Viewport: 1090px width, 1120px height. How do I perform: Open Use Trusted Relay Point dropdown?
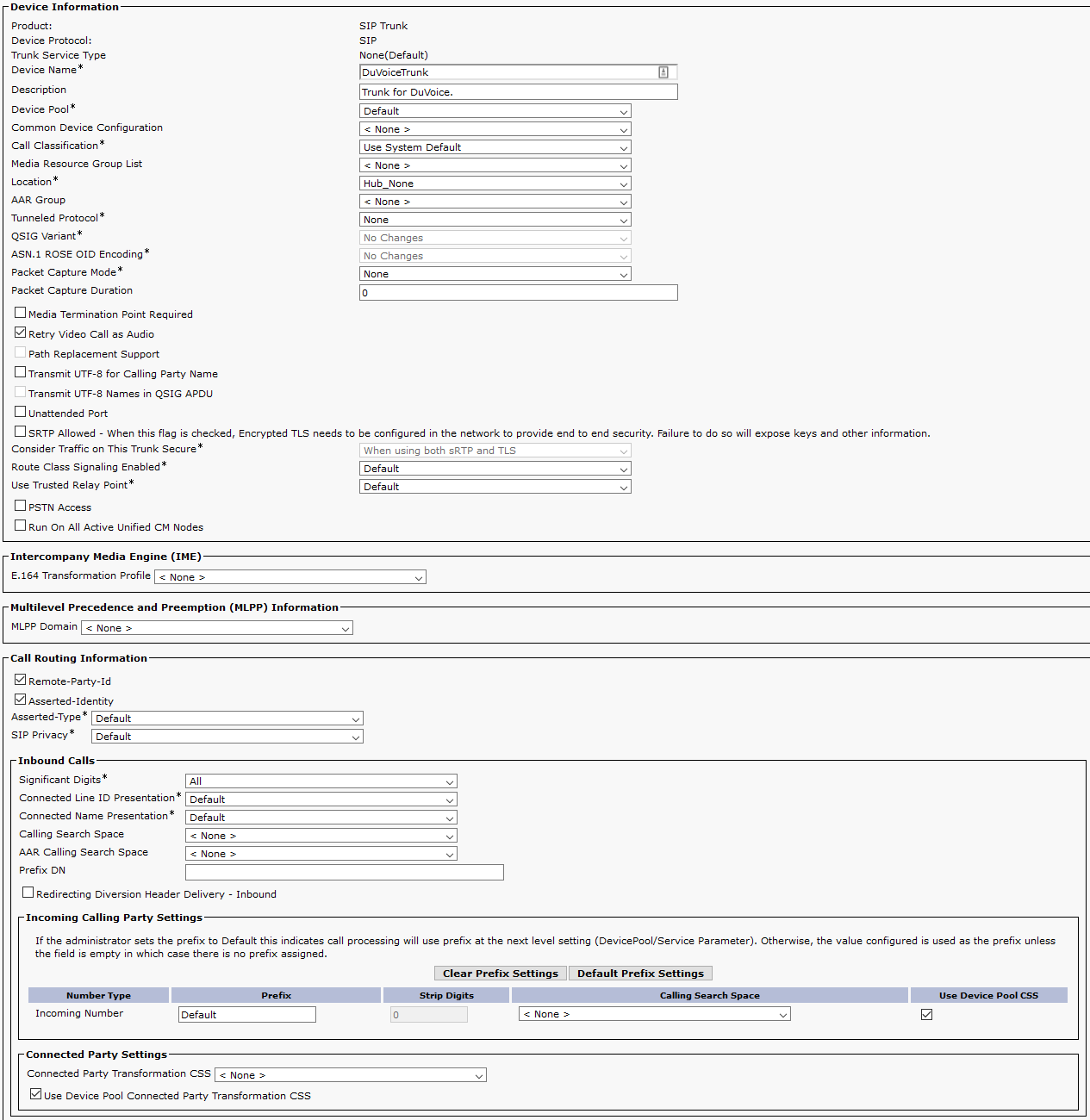point(495,487)
